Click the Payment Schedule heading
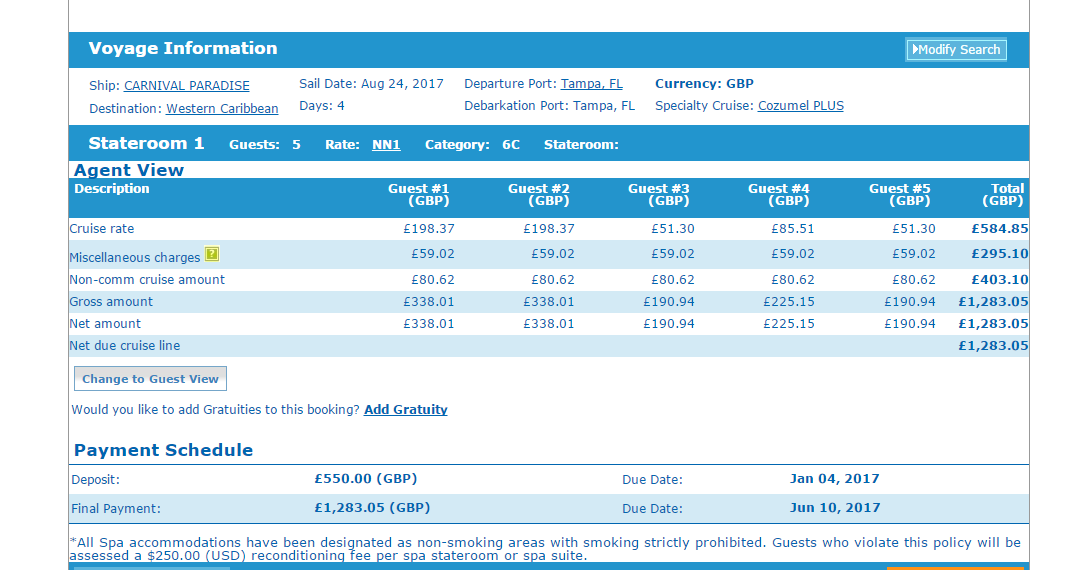 coord(164,450)
